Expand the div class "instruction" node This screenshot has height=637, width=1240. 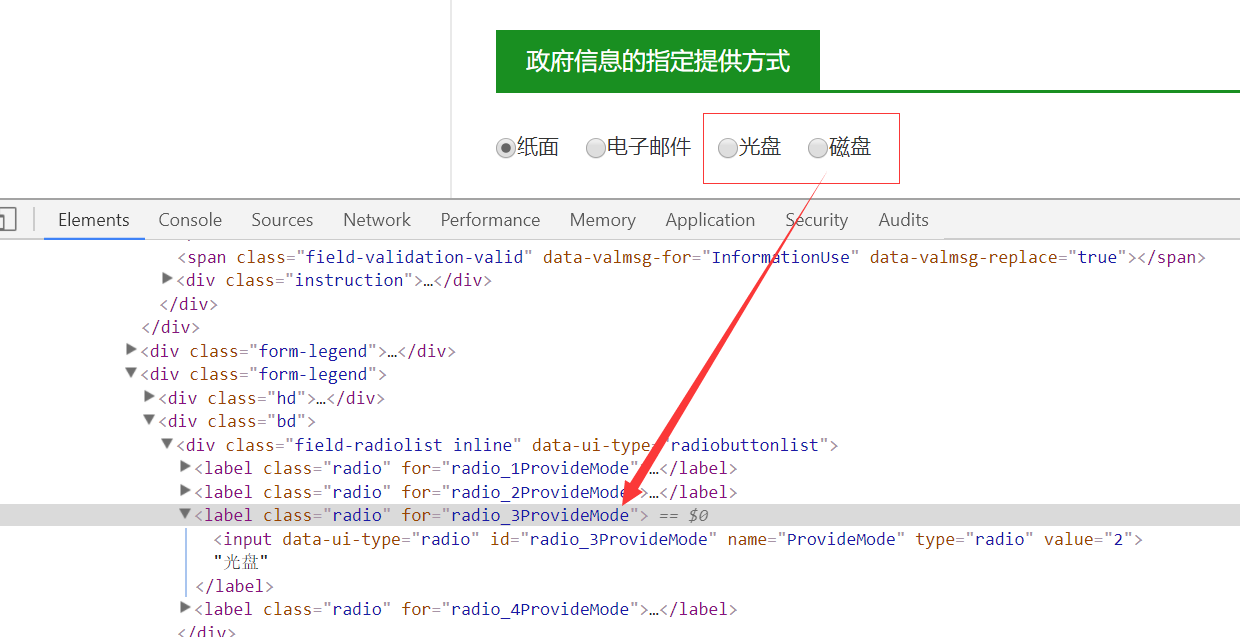tap(168, 279)
